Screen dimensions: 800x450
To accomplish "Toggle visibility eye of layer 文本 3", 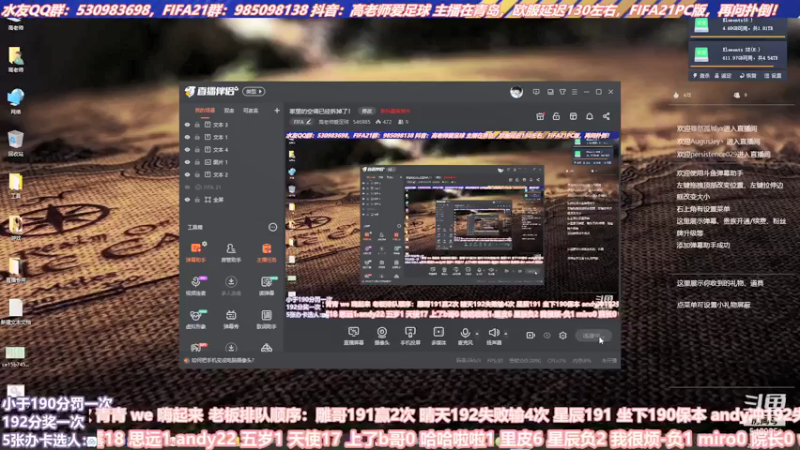I will [x=187, y=124].
